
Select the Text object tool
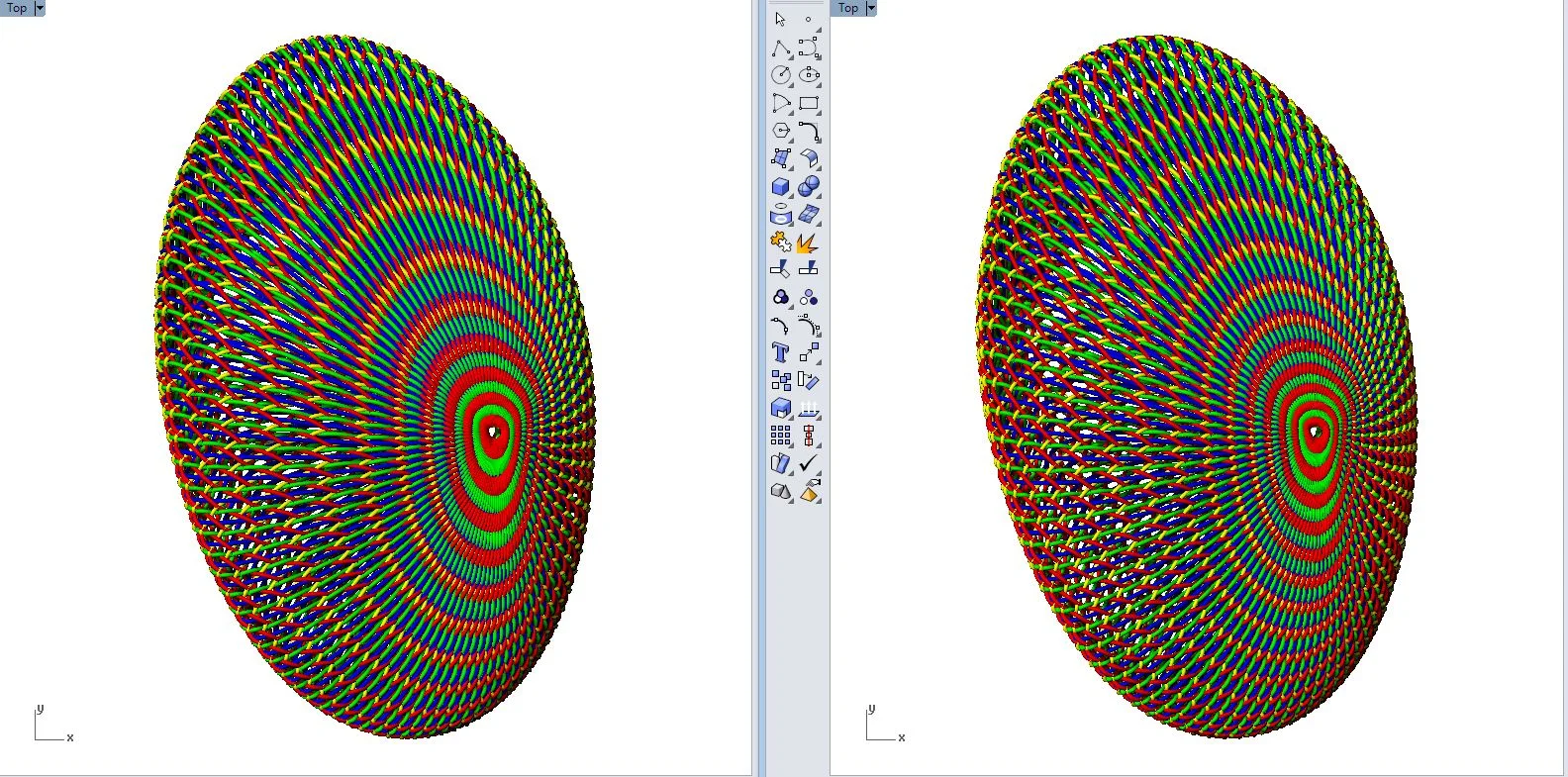tap(781, 352)
